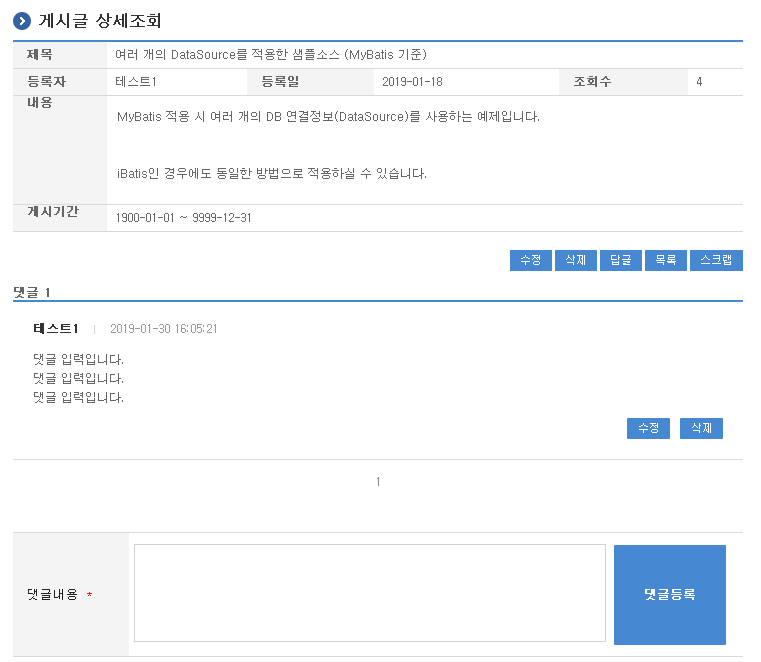This screenshot has height=662, width=761.
Task: Click the 등록일 date 2019-01-18
Action: point(412,82)
